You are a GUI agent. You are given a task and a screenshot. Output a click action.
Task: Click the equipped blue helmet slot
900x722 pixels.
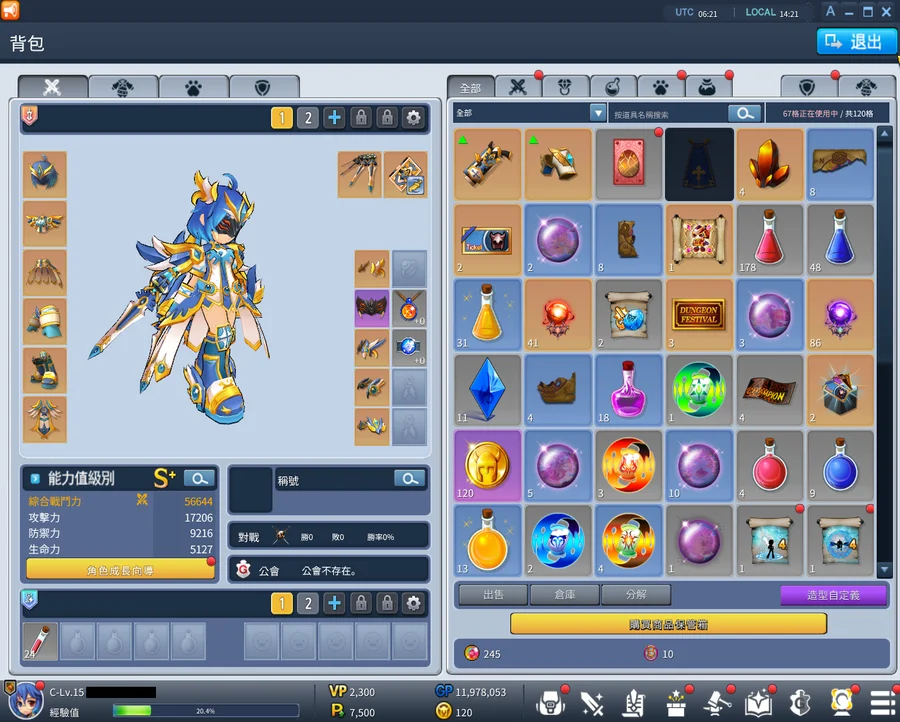[45, 174]
